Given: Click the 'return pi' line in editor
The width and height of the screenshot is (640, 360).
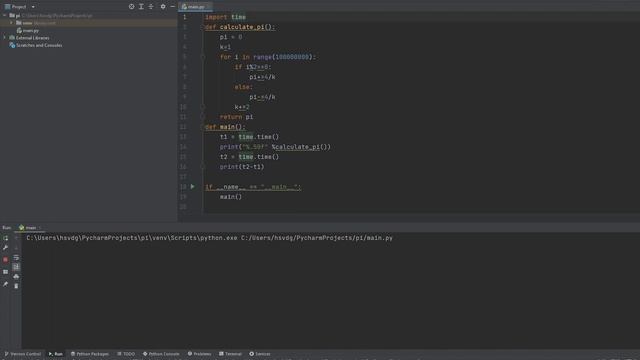Looking at the screenshot, I should point(236,117).
